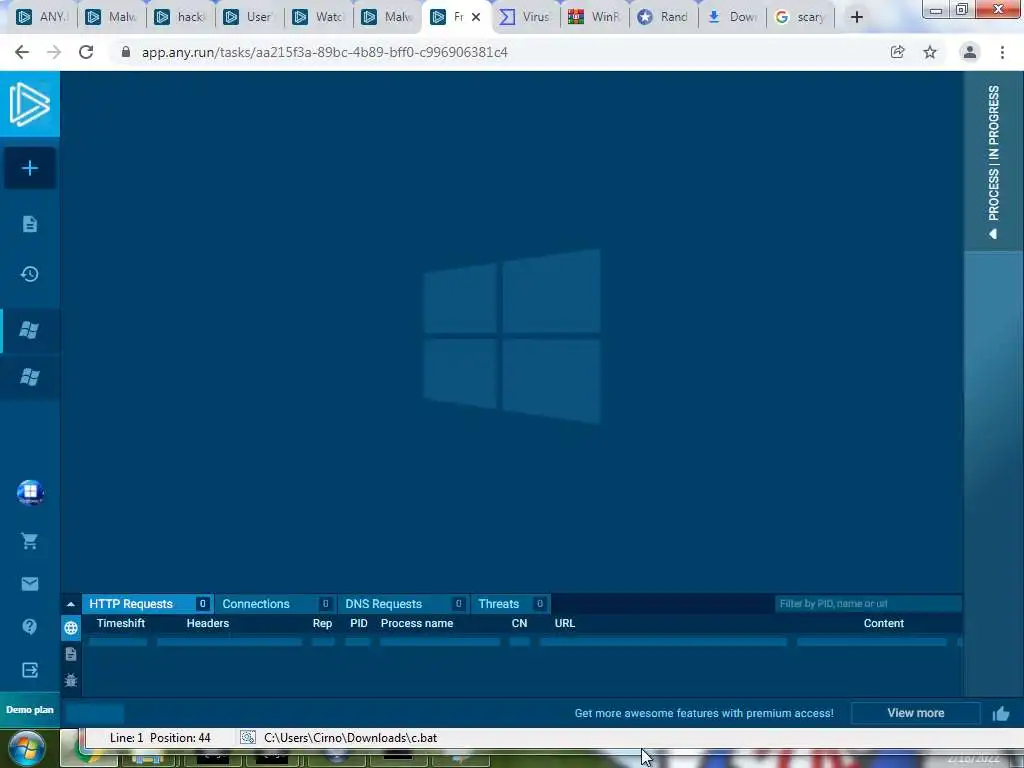Open the Windows Start orb

(27, 748)
